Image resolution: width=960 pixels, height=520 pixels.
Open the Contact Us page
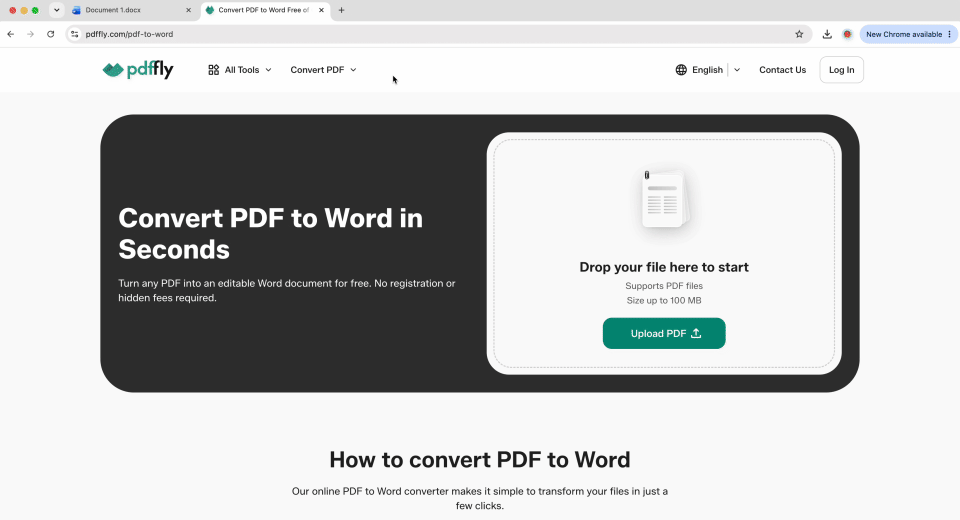coord(782,70)
